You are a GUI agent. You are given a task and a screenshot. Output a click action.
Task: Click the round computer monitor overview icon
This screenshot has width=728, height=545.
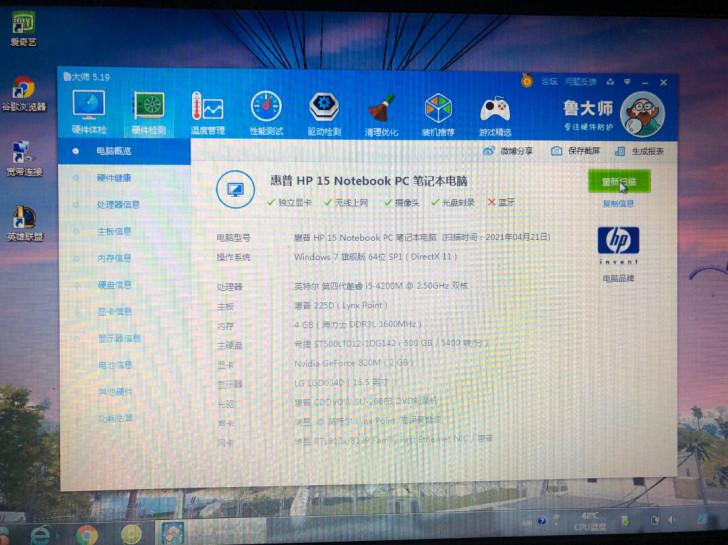pyautogui.click(x=235, y=189)
